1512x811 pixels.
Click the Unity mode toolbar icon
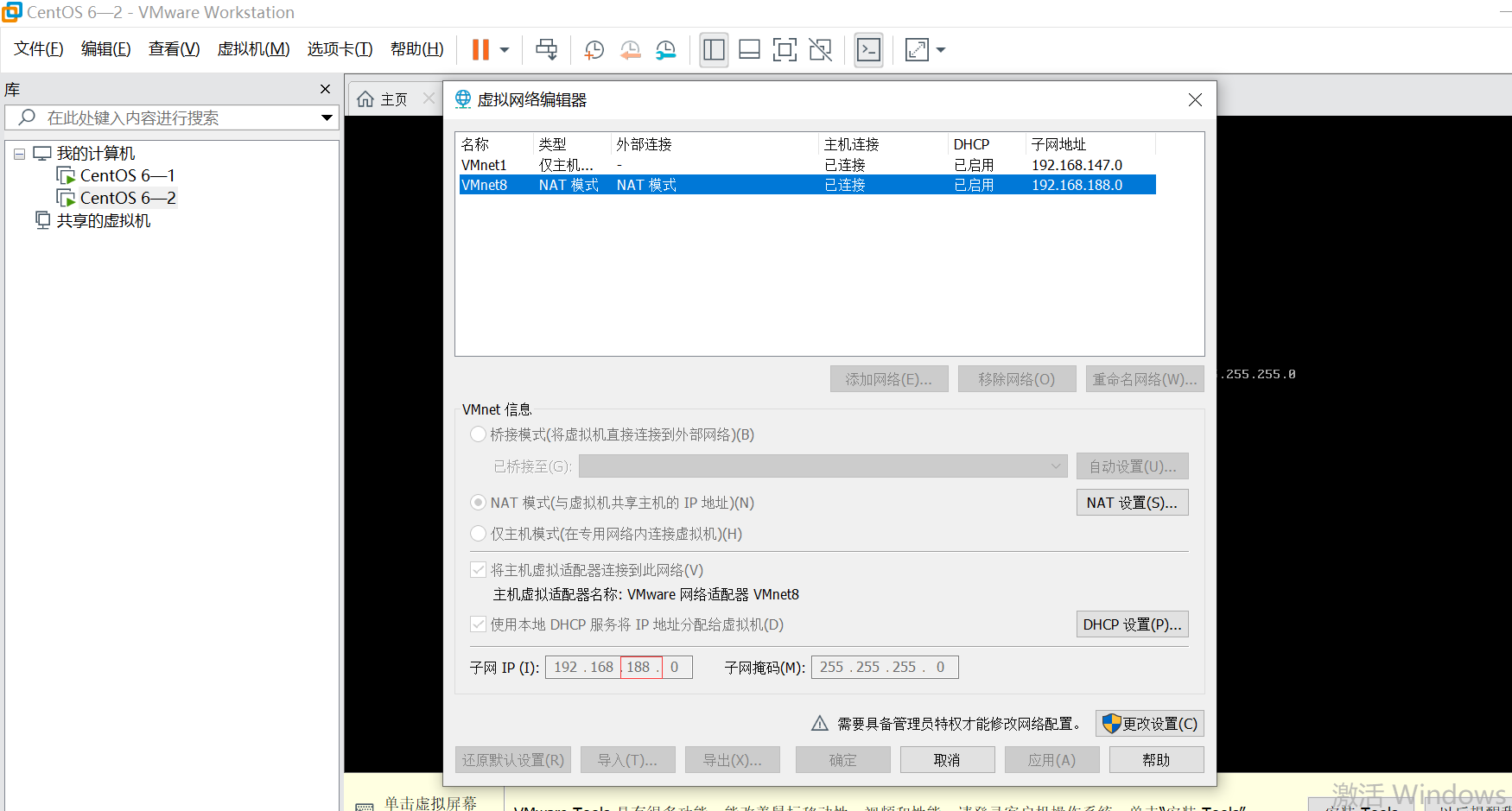click(820, 50)
